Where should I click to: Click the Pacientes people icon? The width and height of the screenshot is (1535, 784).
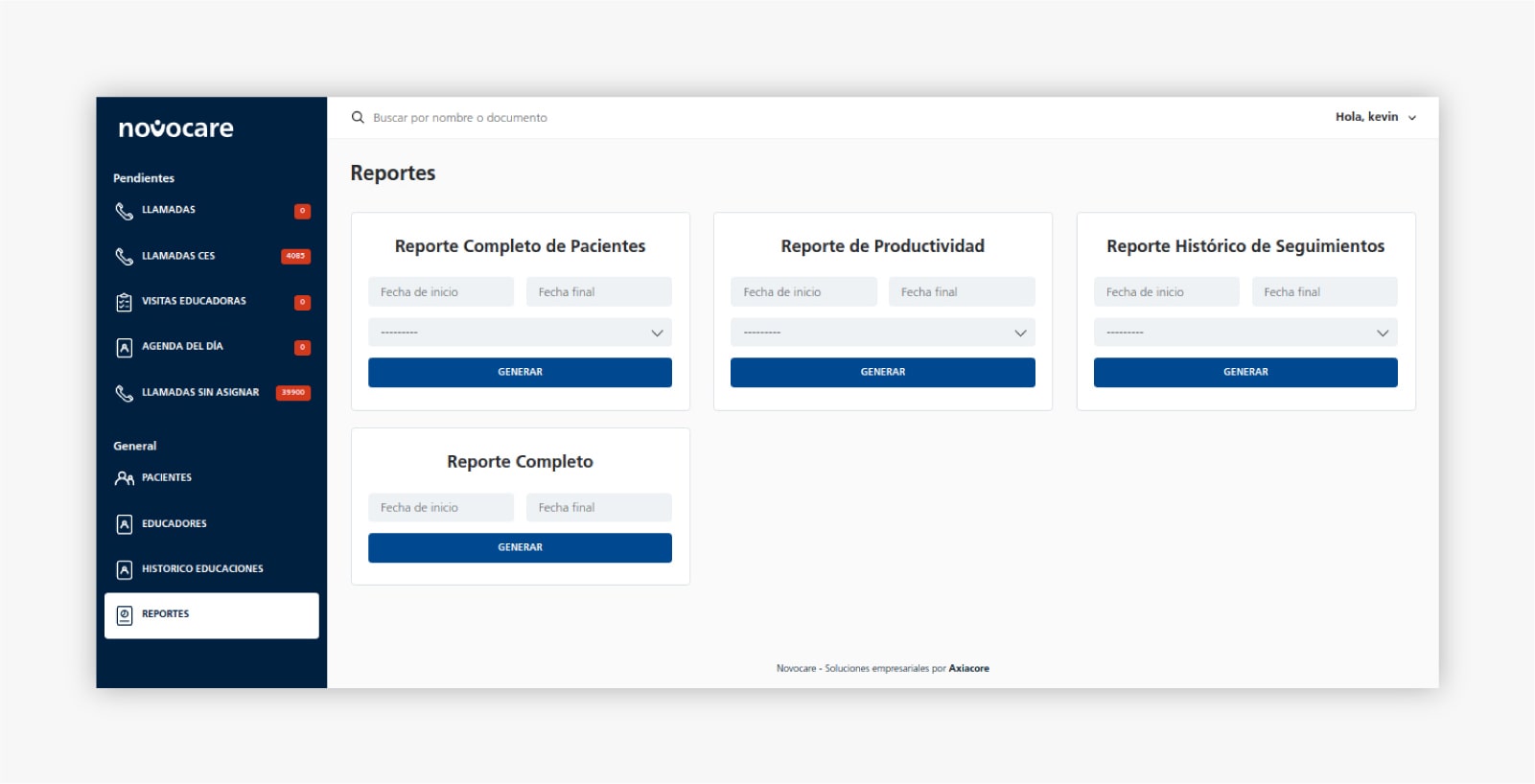[x=124, y=477]
